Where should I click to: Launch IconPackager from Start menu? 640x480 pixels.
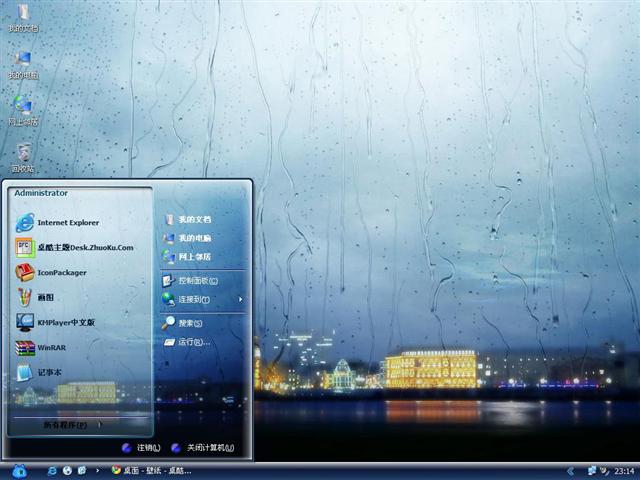click(51, 272)
